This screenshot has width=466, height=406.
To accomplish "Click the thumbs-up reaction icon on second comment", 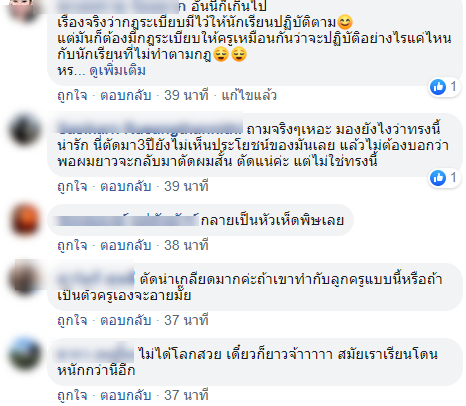I will [x=438, y=178].
